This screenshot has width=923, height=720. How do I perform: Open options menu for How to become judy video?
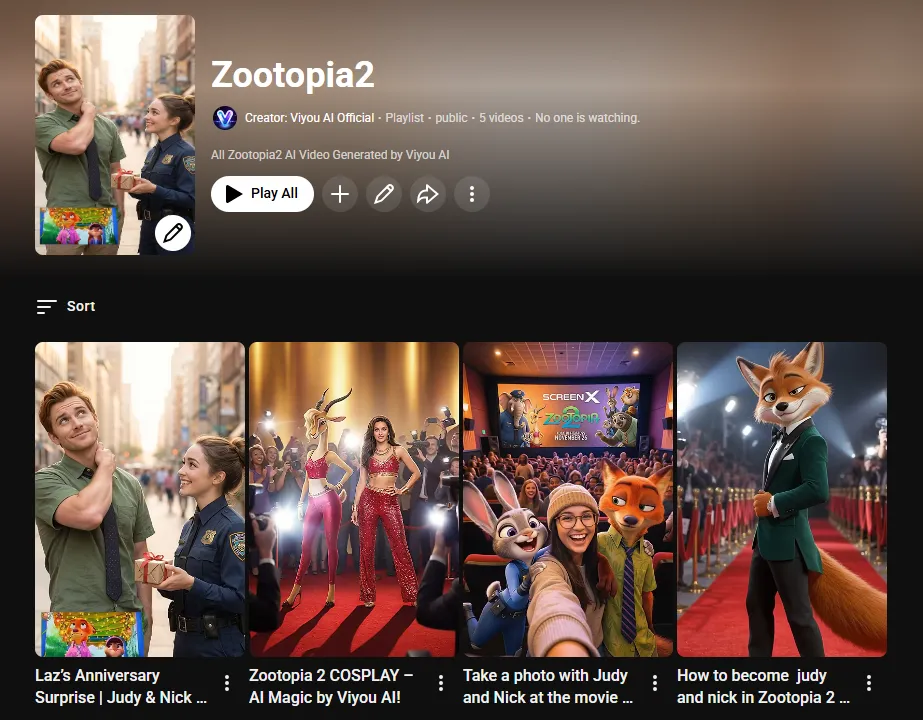(x=869, y=683)
